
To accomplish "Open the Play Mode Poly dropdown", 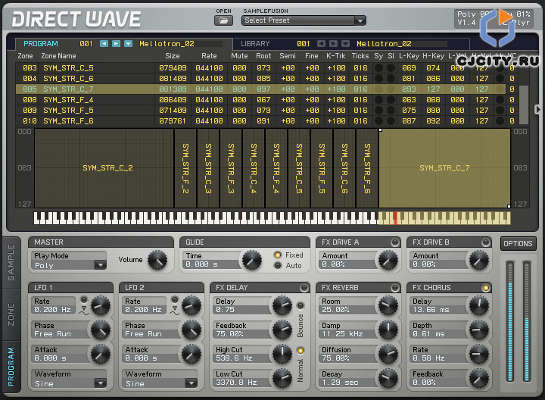I will pyautogui.click(x=100, y=266).
